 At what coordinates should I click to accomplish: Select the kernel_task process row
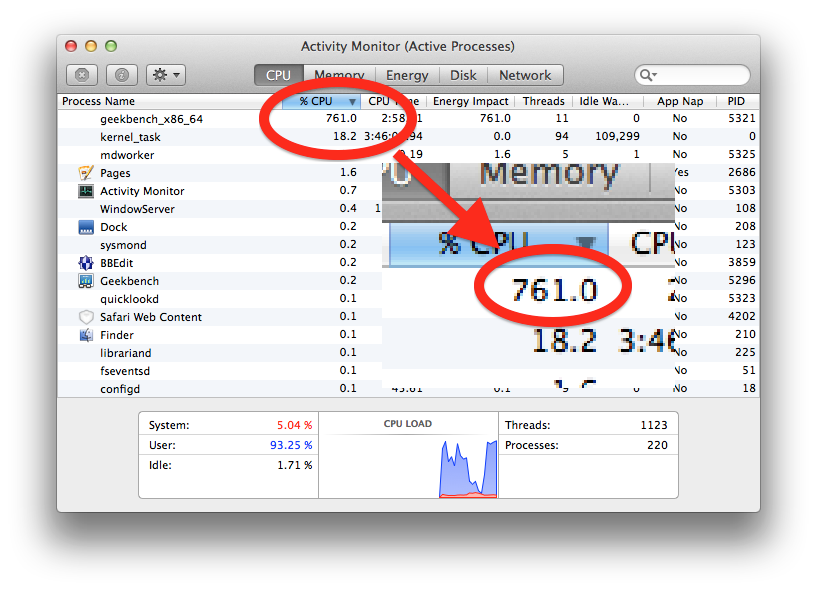click(408, 137)
